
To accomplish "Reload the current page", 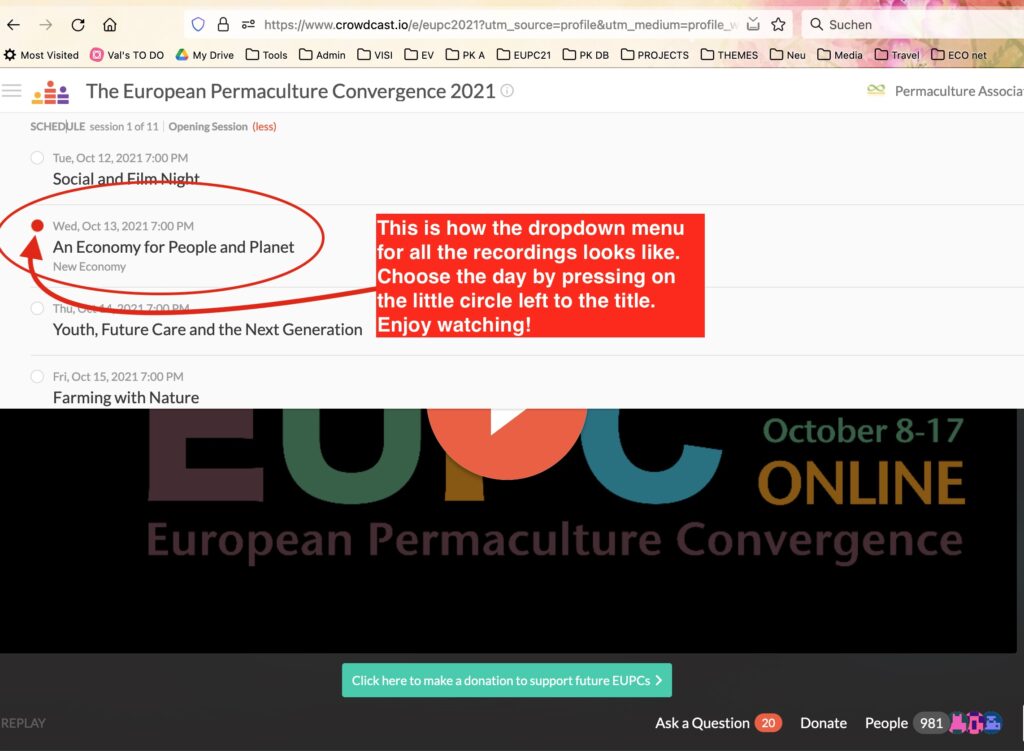I will [x=78, y=25].
